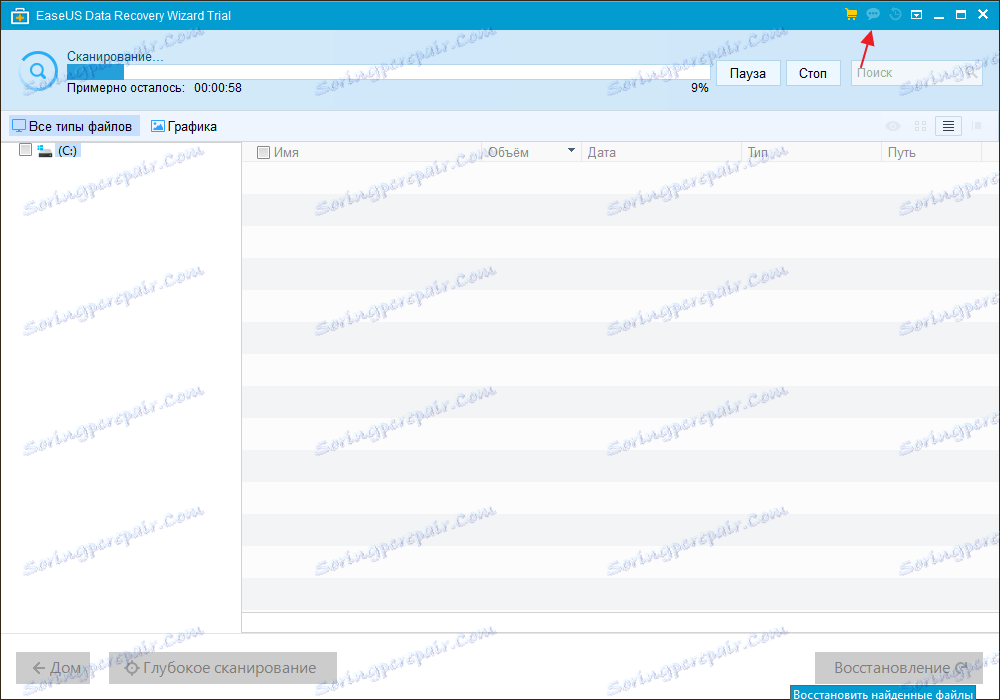Sort by Объём column header
1000x700 pixels.
click(x=508, y=152)
